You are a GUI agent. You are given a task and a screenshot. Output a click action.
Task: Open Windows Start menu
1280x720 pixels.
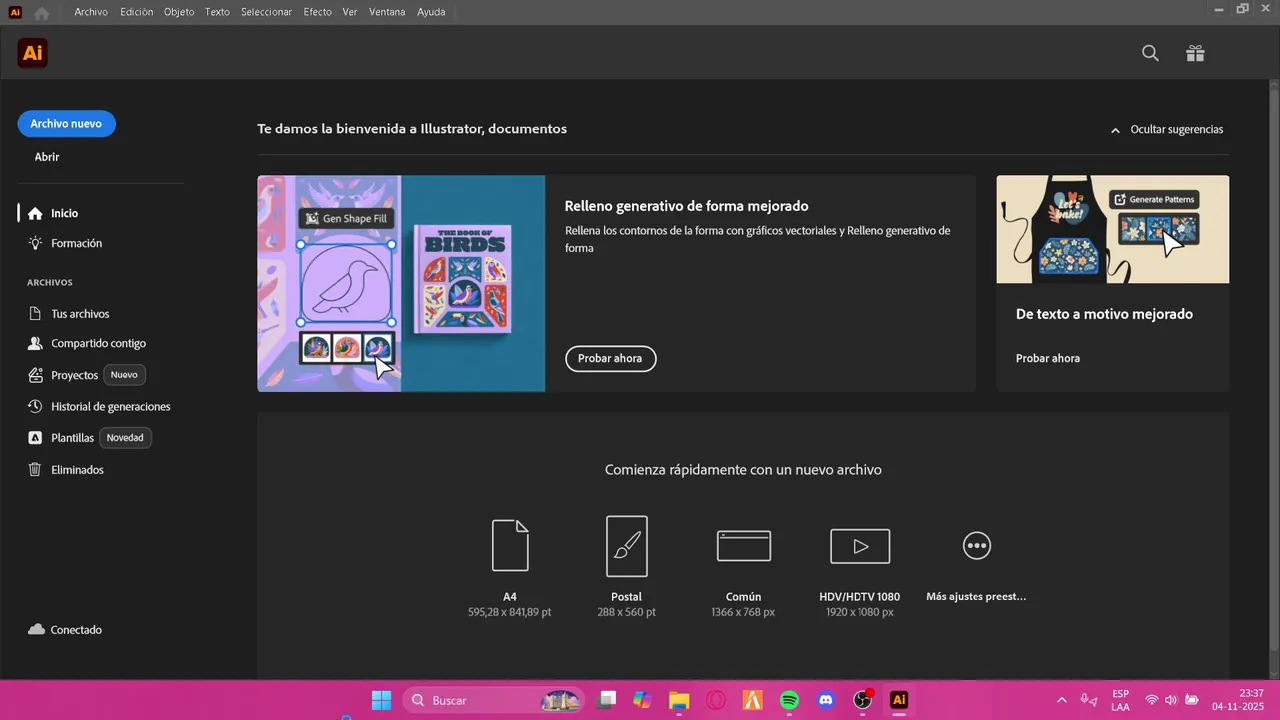381,700
